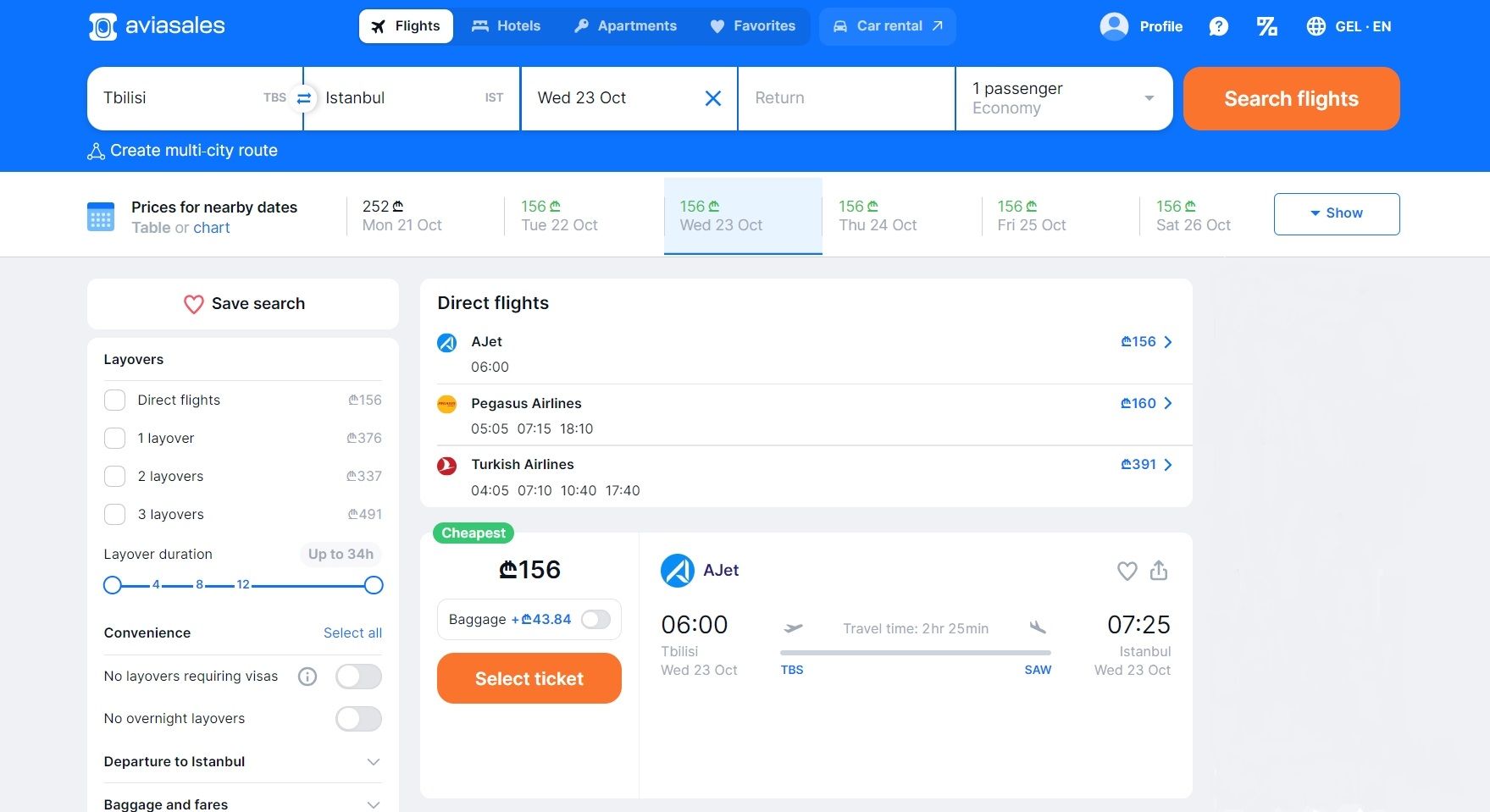This screenshot has height=812, width=1490.
Task: Check the Direct flights filter
Action: (114, 400)
